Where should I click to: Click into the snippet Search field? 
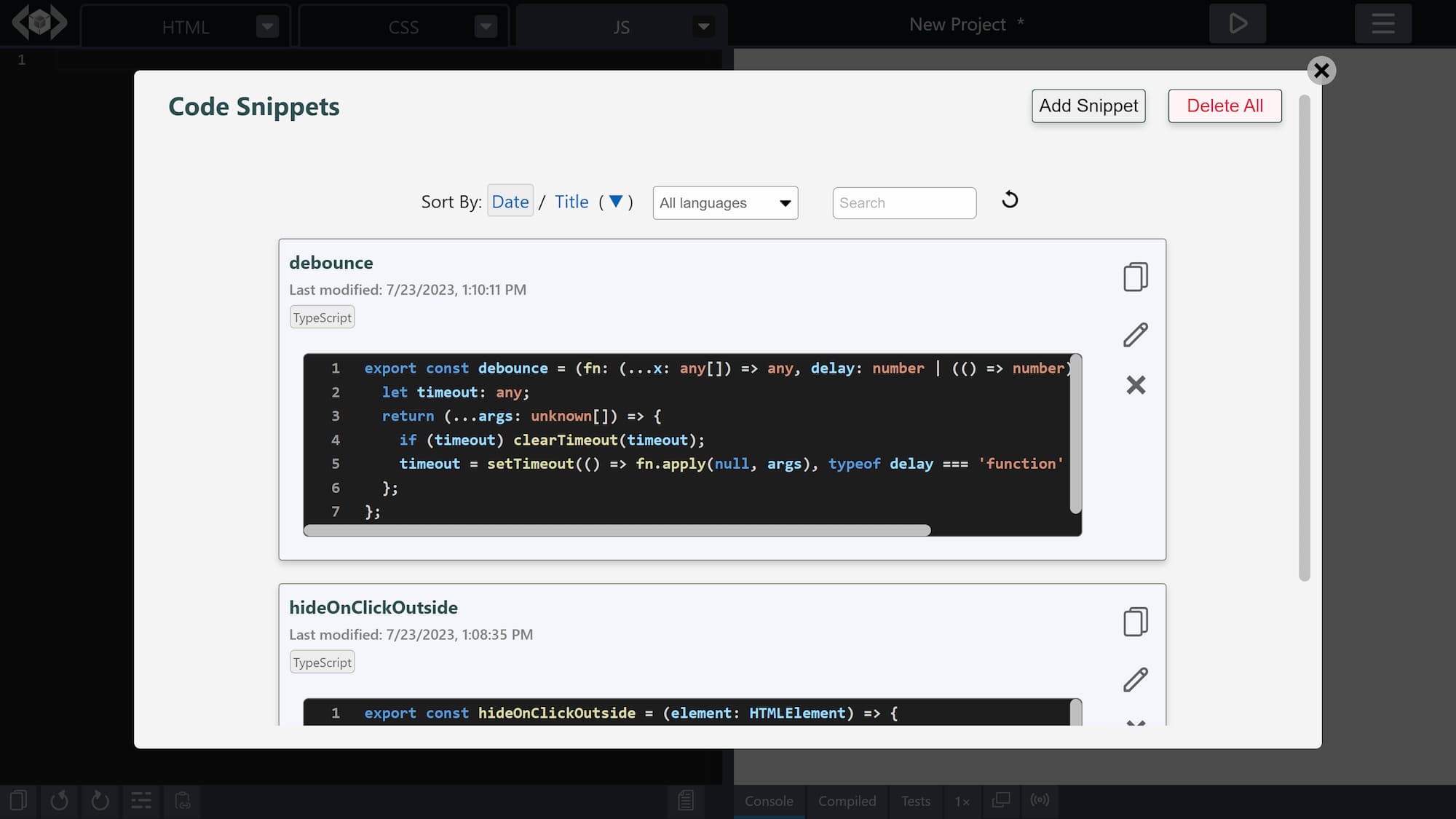click(903, 202)
